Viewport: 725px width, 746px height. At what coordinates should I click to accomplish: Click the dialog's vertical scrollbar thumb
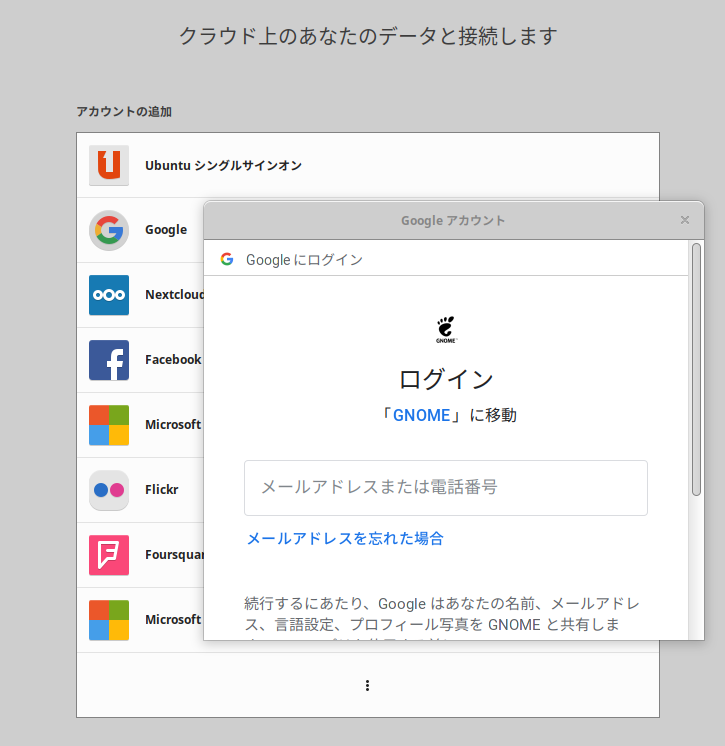point(696,369)
